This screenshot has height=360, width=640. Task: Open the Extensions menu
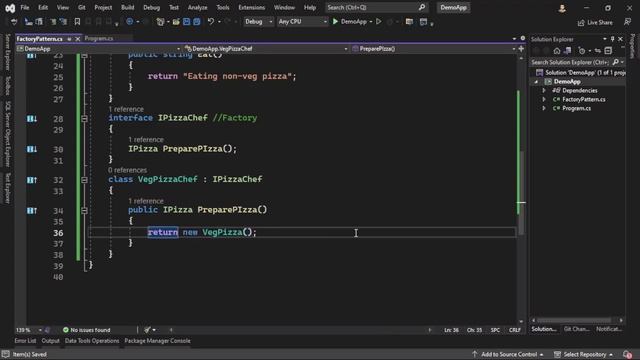pyautogui.click(x=251, y=7)
